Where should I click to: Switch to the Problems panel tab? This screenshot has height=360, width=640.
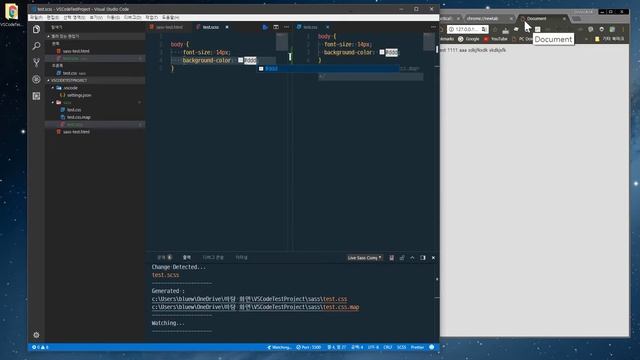164,258
